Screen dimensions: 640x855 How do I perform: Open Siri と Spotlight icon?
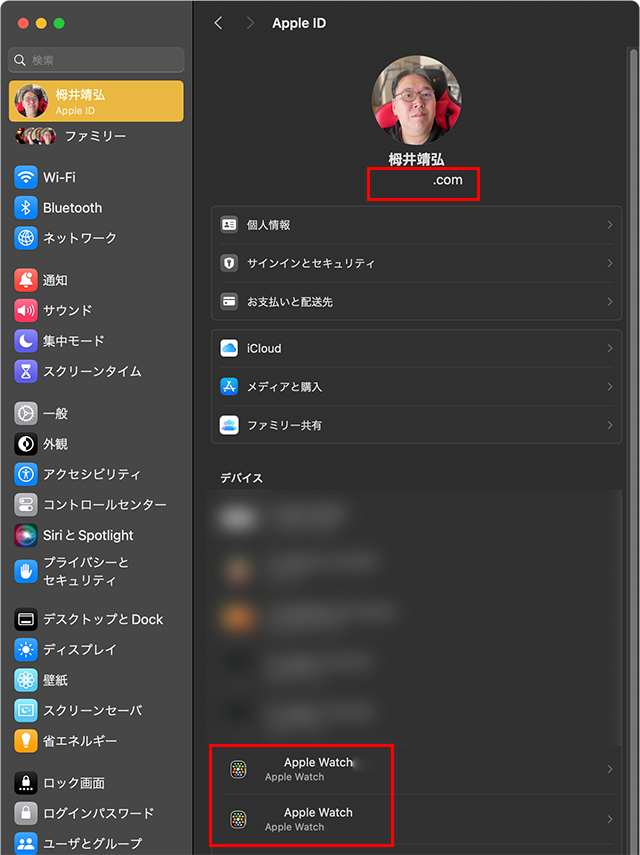(26, 535)
